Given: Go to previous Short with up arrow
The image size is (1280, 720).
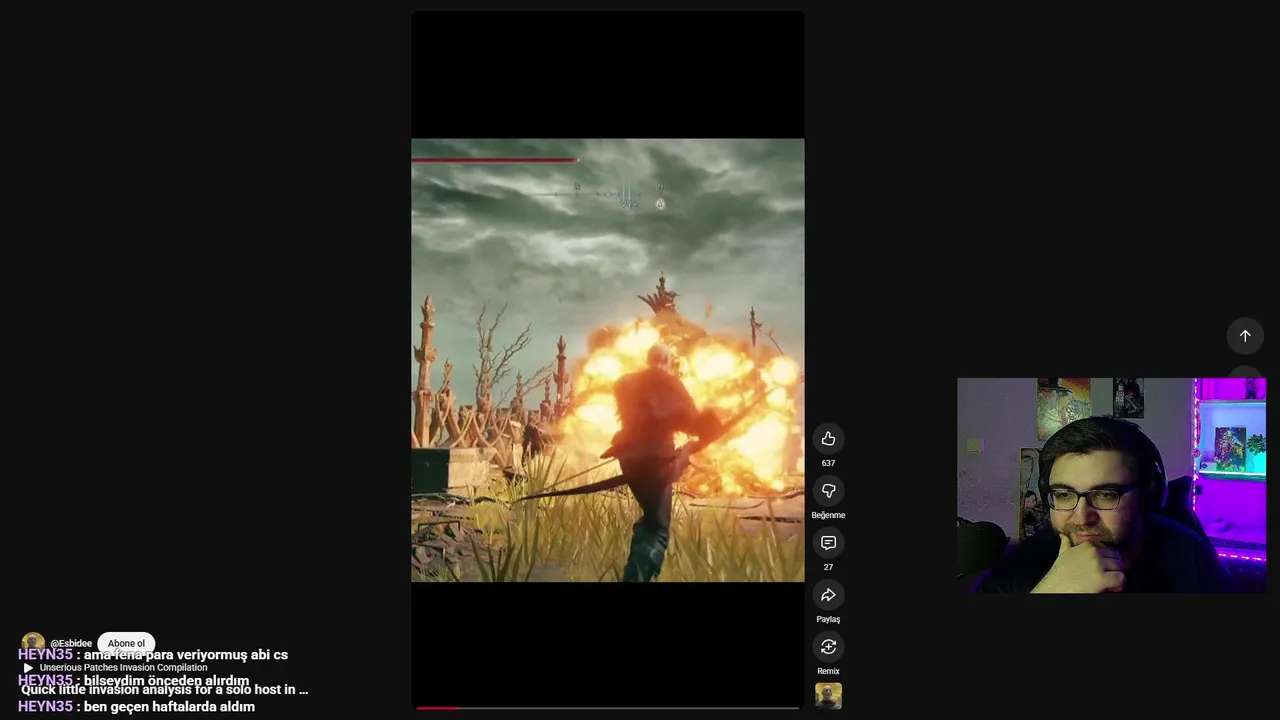Looking at the screenshot, I should click(1245, 336).
